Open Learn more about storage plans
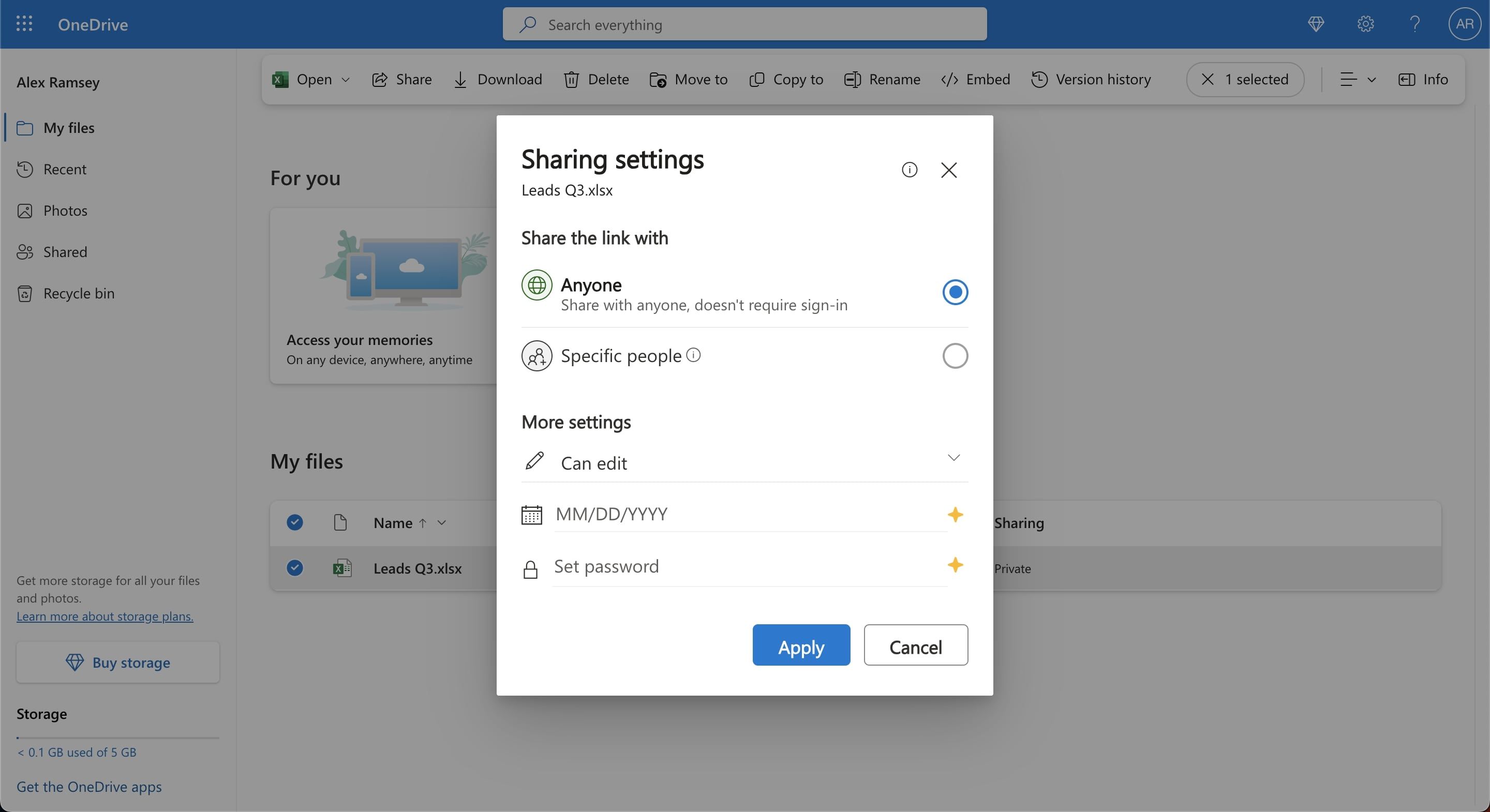 104,616
